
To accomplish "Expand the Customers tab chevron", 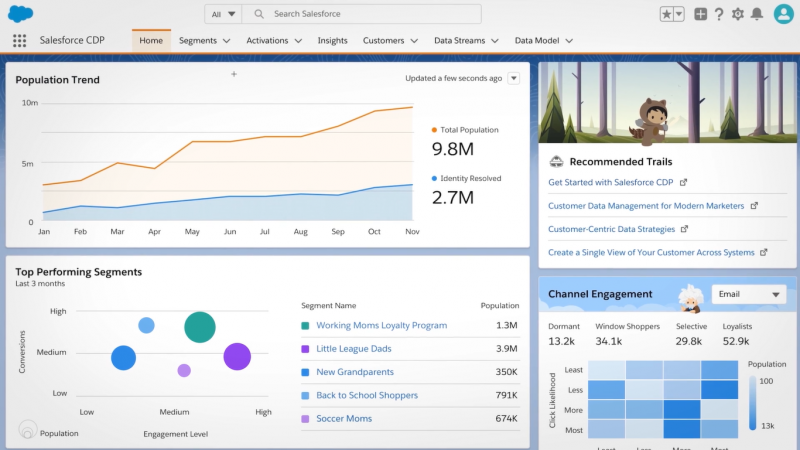I will click(x=414, y=41).
